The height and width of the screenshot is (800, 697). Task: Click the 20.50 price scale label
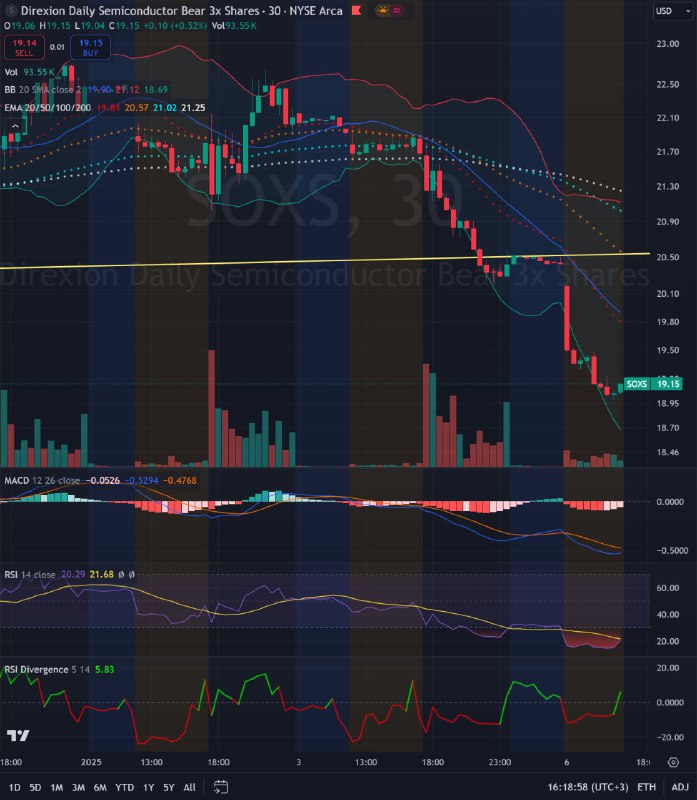pos(667,257)
